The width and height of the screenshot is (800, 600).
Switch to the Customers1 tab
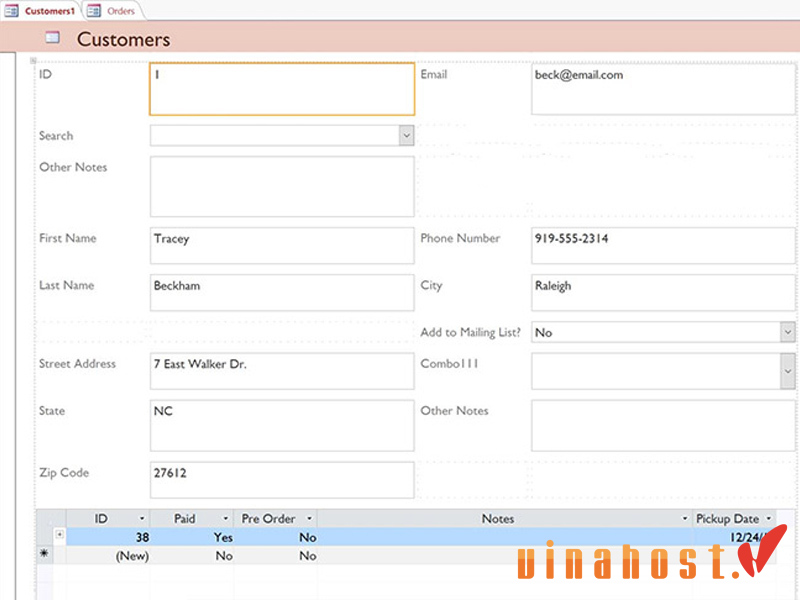41,11
